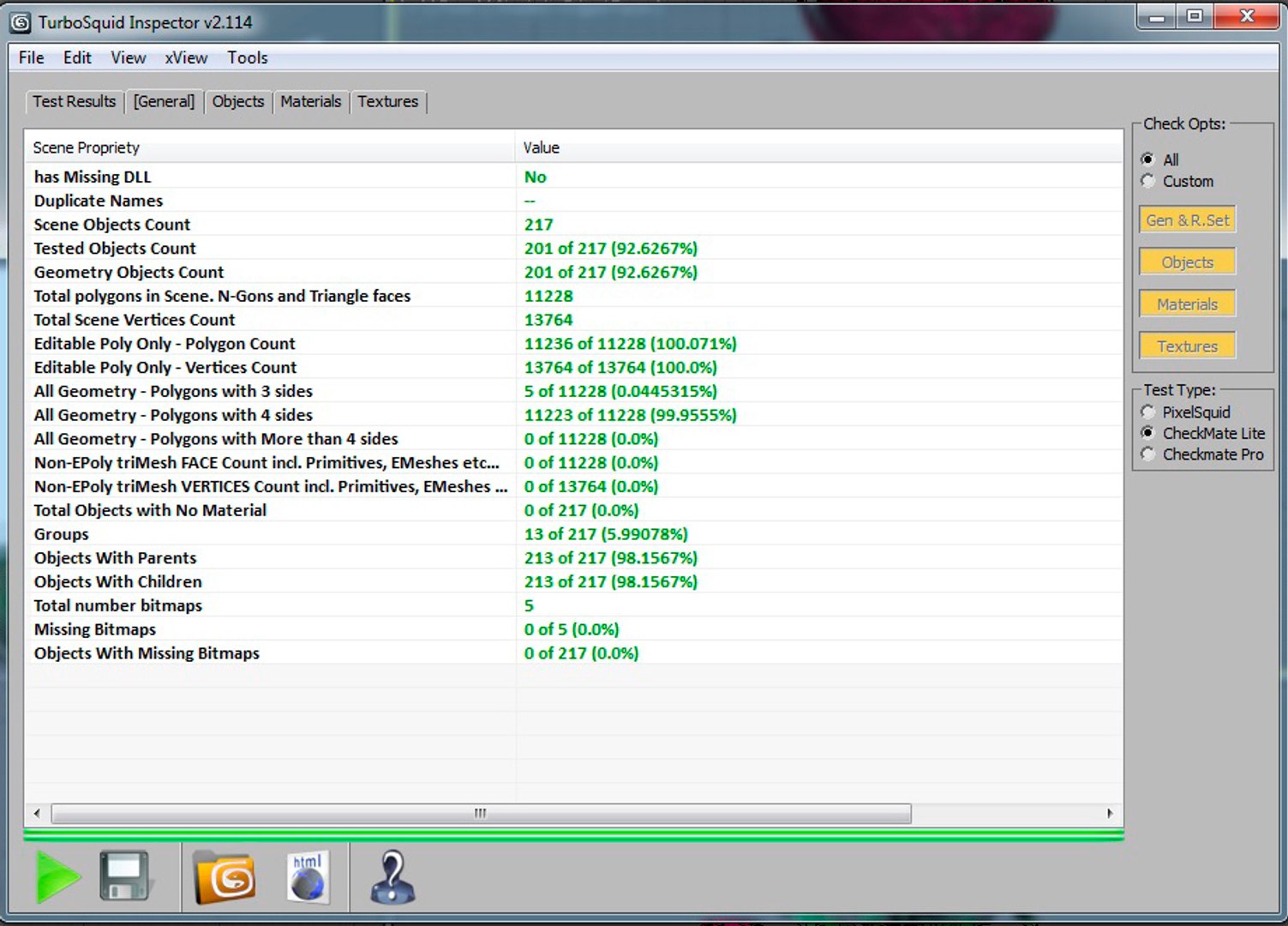Close the TurboSquid Inspector window
Screen dimensions: 1288x926
pyautogui.click(x=1247, y=16)
